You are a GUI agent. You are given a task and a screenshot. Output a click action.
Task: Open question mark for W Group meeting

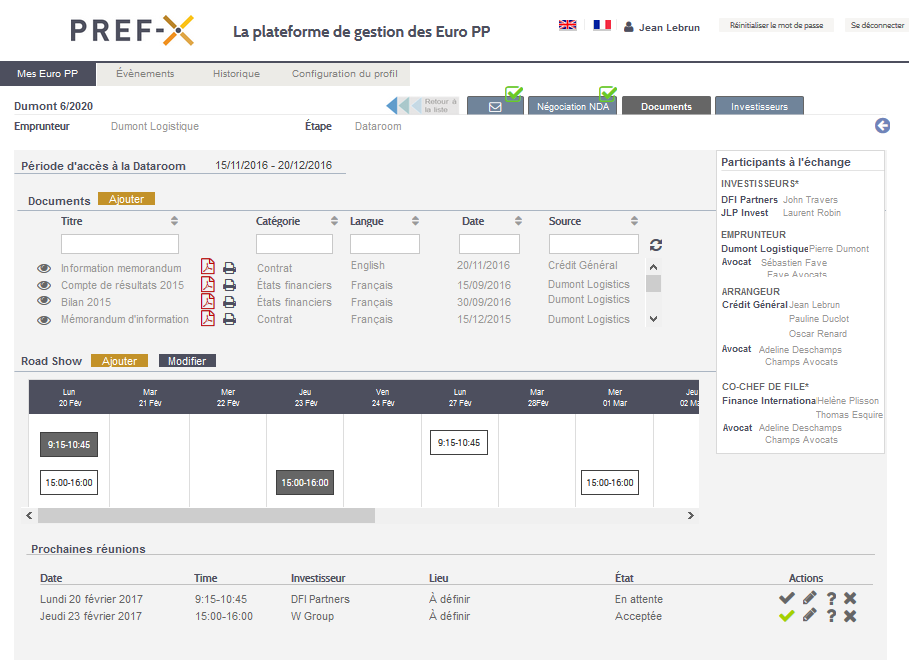831,616
